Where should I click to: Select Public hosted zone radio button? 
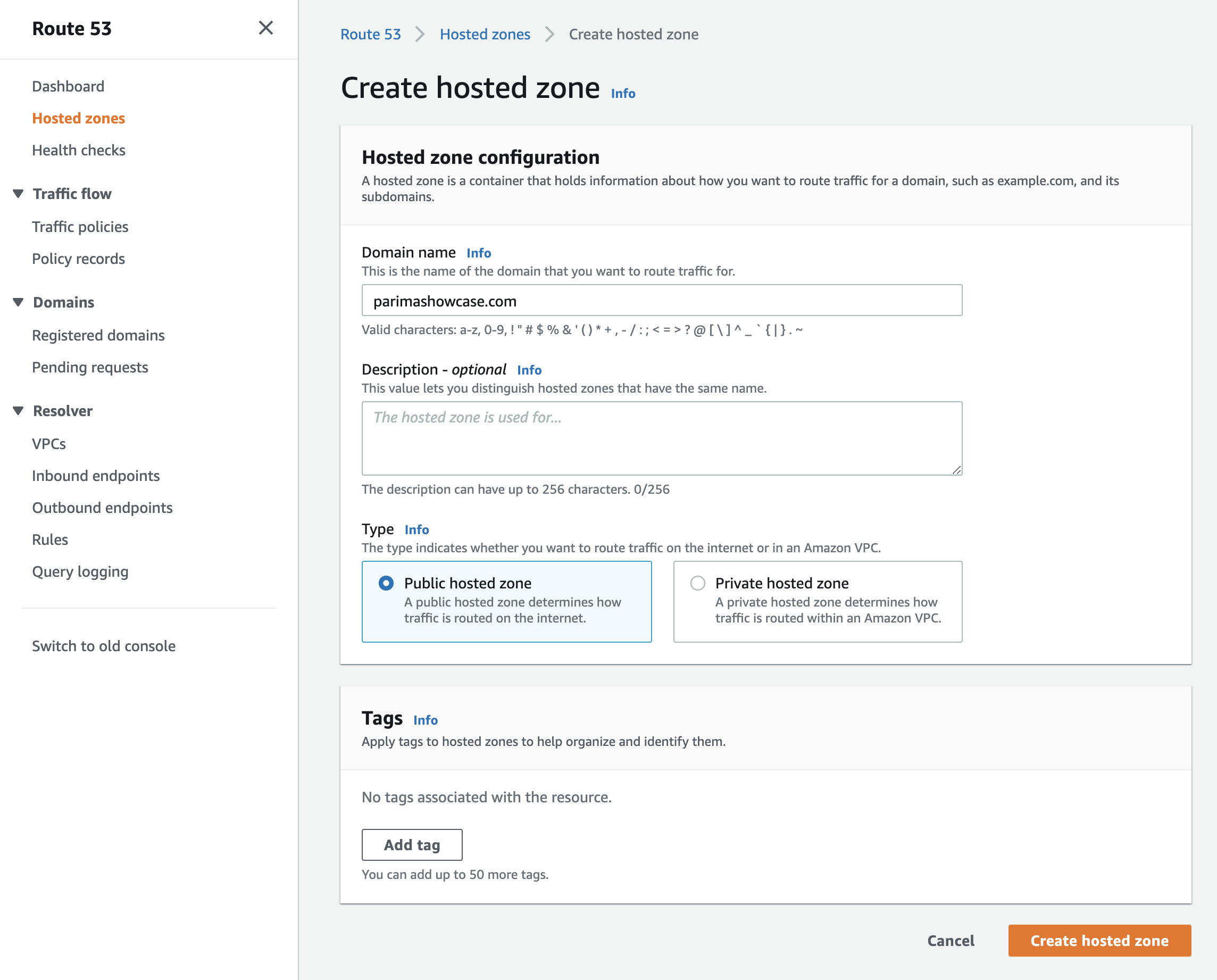[386, 583]
